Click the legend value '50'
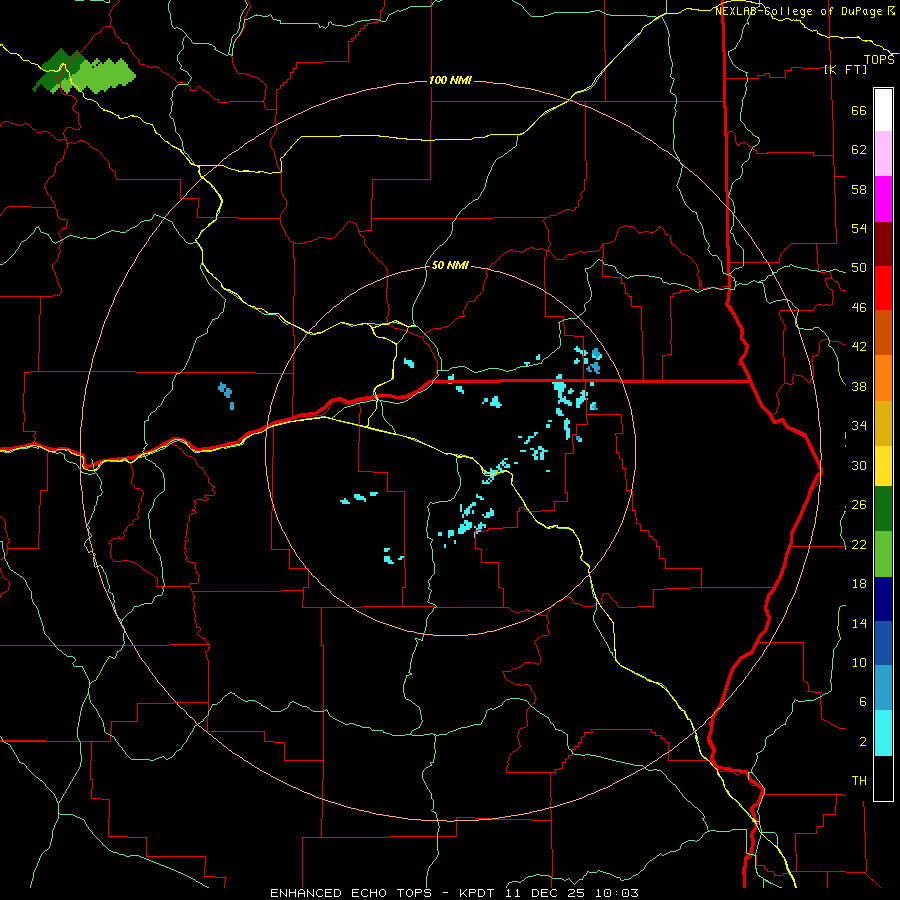900x900 pixels. 859,268
